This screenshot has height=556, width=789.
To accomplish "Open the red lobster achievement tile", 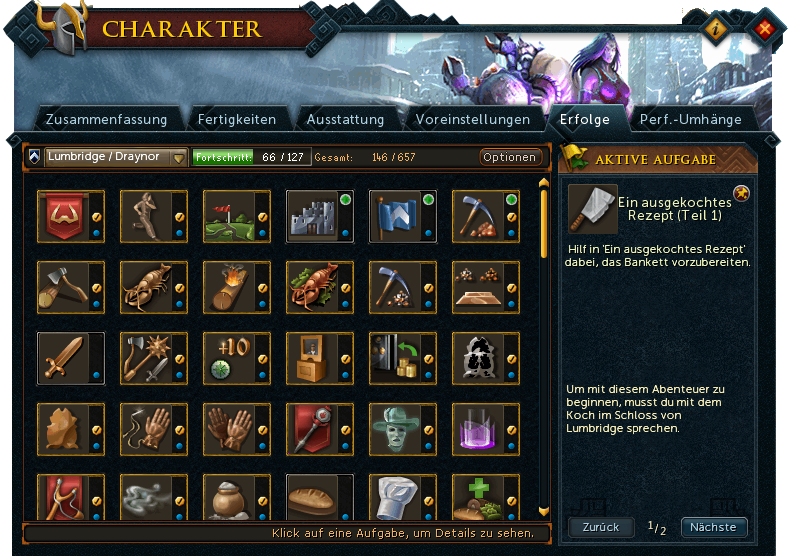I will point(320,287).
